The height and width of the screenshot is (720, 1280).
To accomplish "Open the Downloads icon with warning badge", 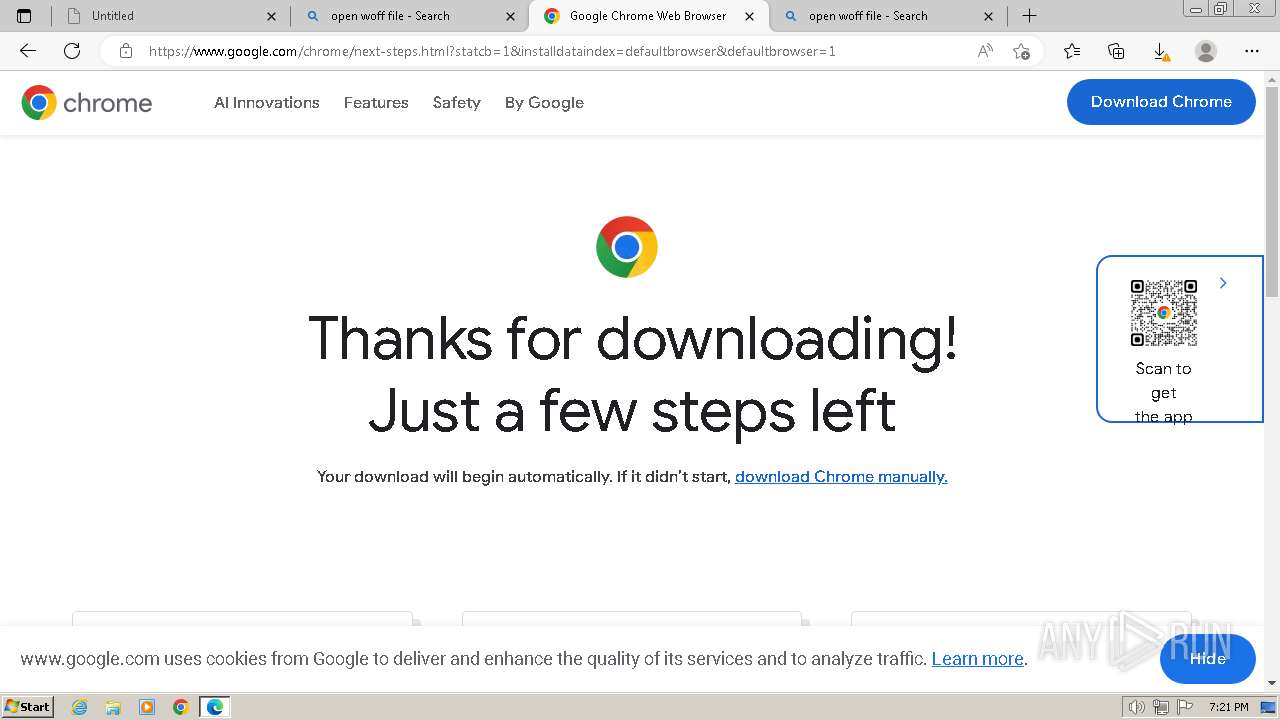I will click(1160, 51).
